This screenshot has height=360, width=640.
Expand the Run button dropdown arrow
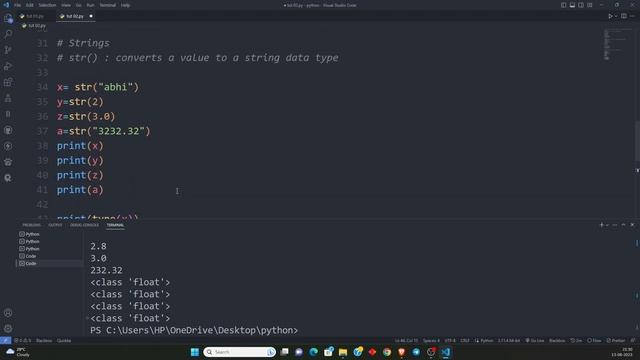point(616,16)
